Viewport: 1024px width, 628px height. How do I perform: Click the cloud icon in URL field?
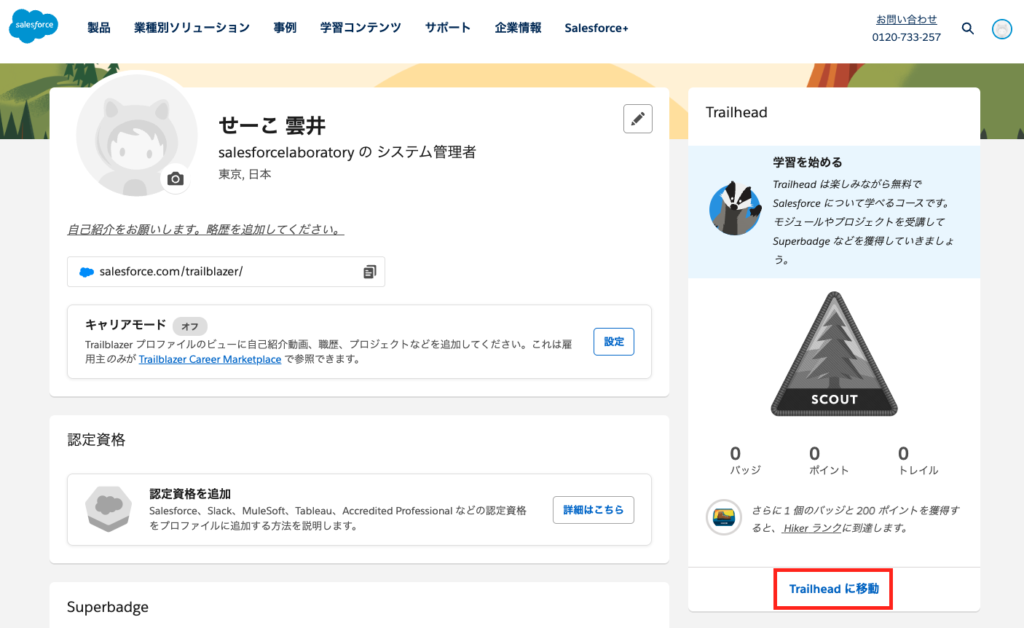[x=86, y=272]
